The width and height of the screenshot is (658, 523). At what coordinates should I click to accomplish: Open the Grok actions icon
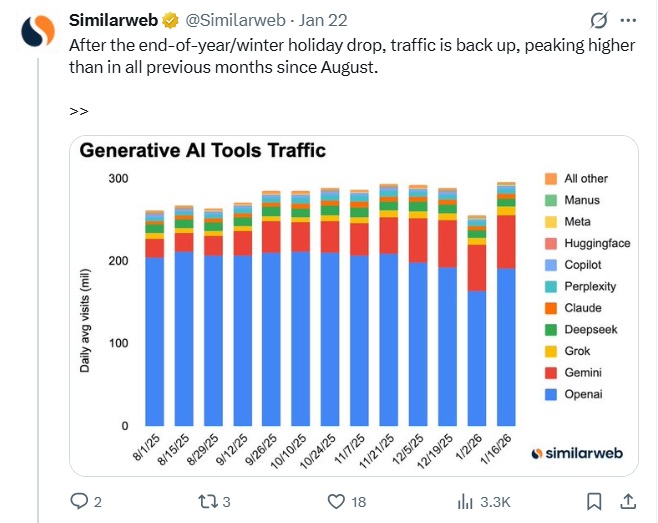pos(600,20)
